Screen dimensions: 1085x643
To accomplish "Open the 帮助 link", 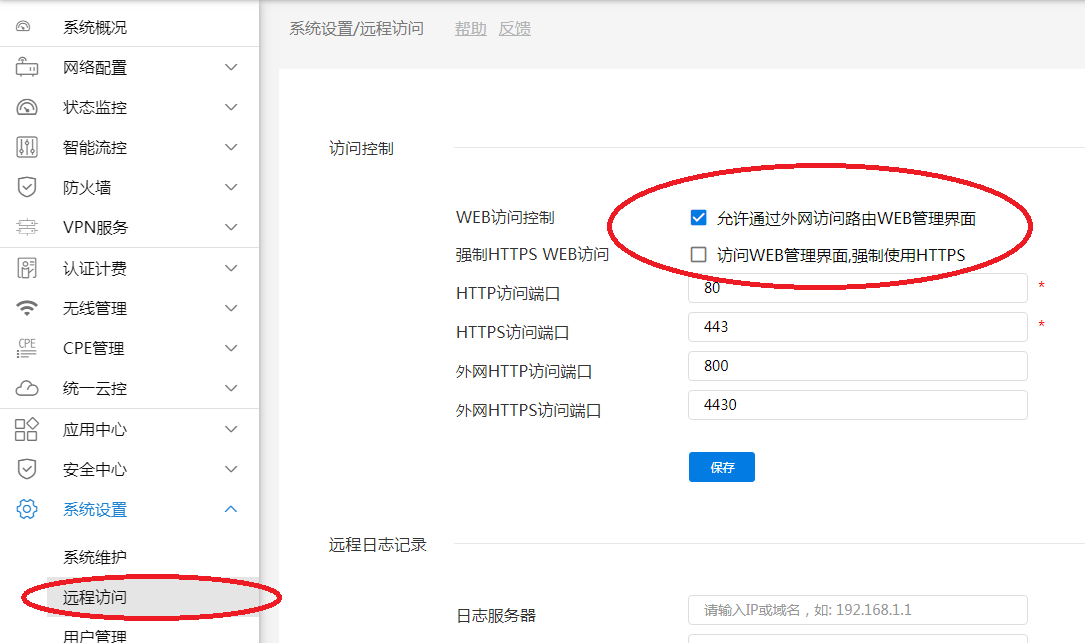I will click(x=470, y=29).
